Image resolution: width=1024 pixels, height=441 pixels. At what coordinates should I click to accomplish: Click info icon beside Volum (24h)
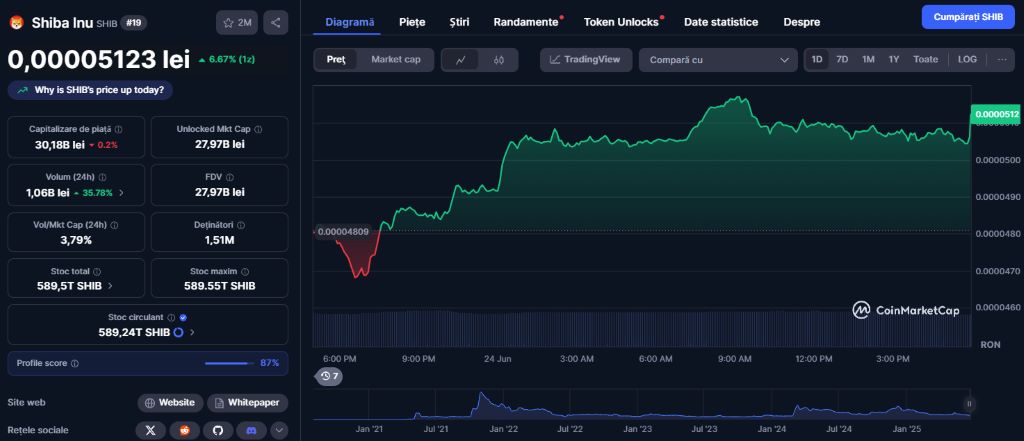(x=103, y=177)
